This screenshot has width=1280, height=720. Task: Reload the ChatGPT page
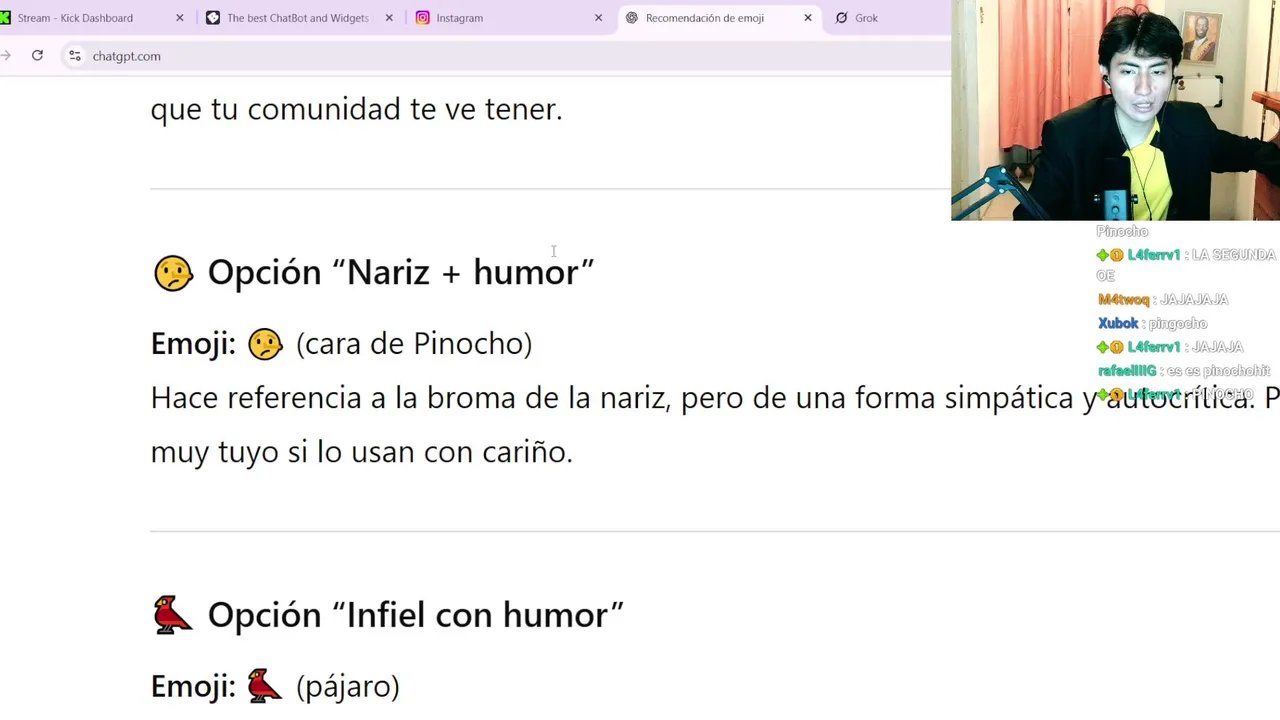(x=37, y=56)
